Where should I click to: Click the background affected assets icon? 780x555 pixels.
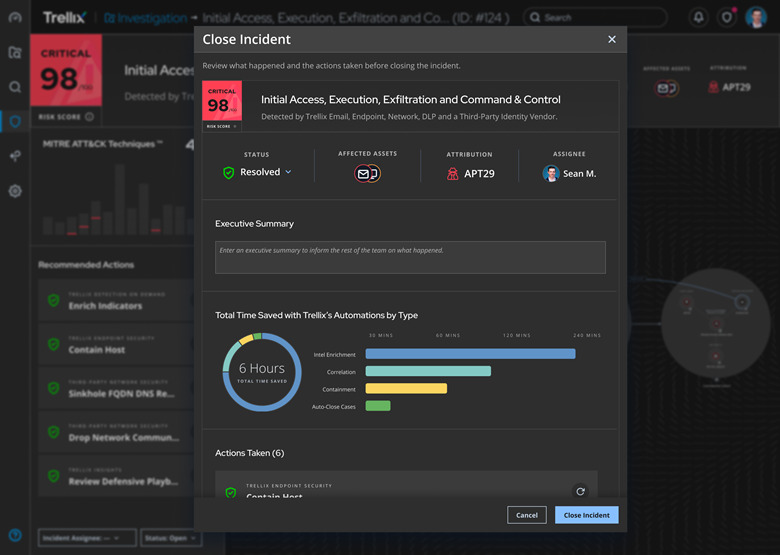click(666, 88)
